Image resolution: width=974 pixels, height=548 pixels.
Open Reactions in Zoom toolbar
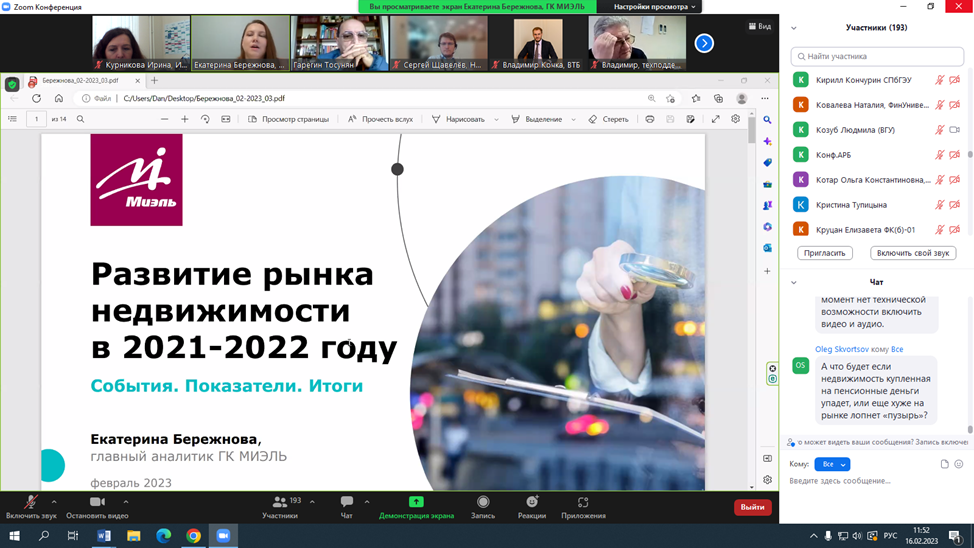(x=532, y=503)
